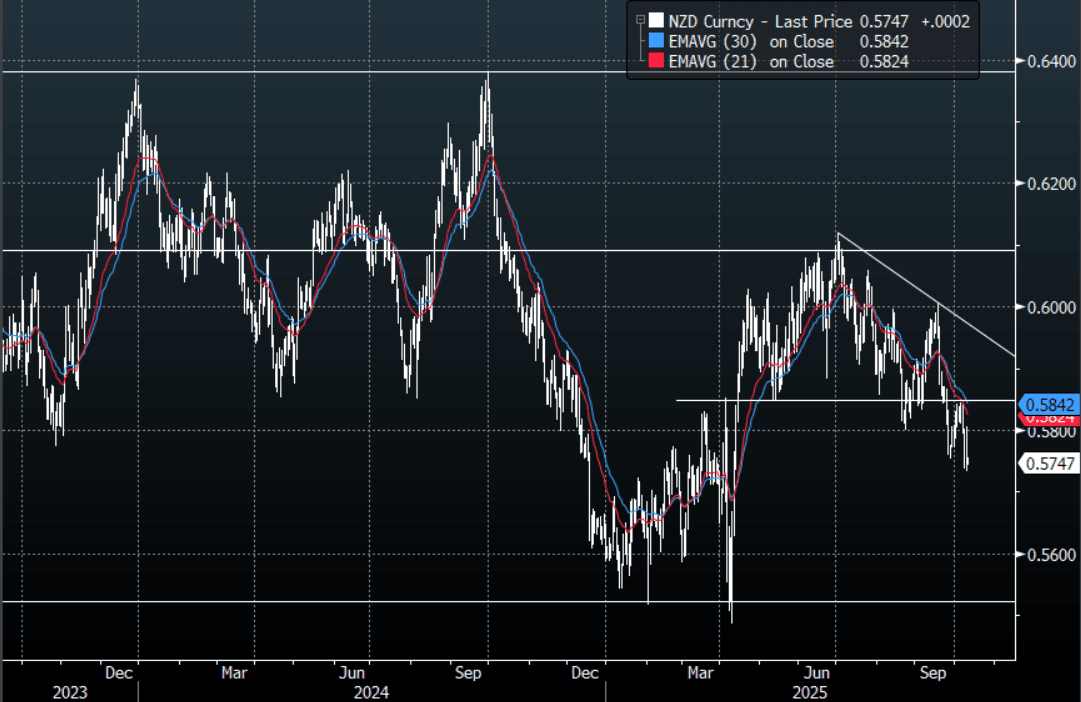Click the 0.5600 y-axis label
The width and height of the screenshot is (1081, 702).
pos(1047,555)
